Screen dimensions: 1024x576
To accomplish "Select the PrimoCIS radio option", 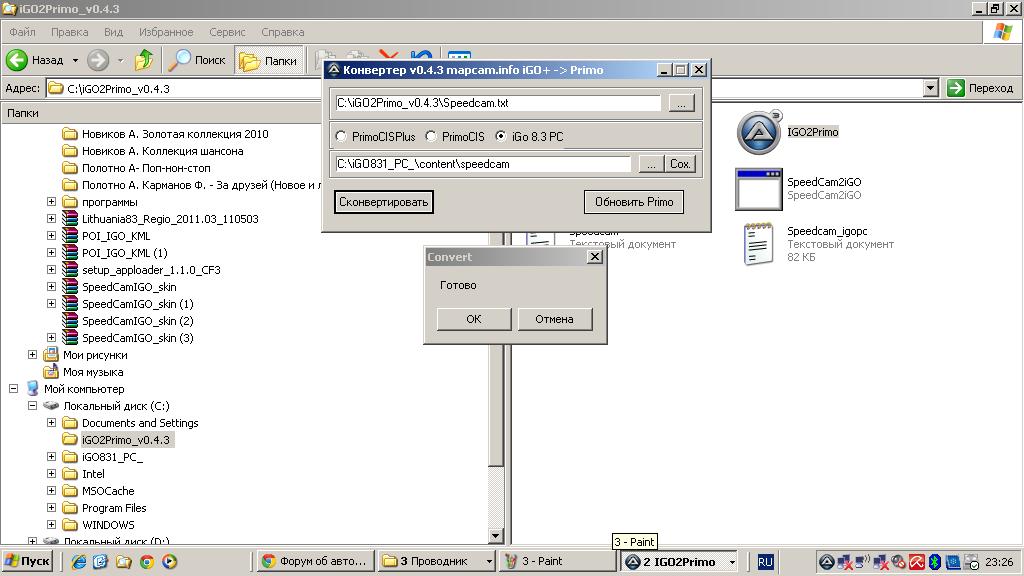I will pos(431,136).
